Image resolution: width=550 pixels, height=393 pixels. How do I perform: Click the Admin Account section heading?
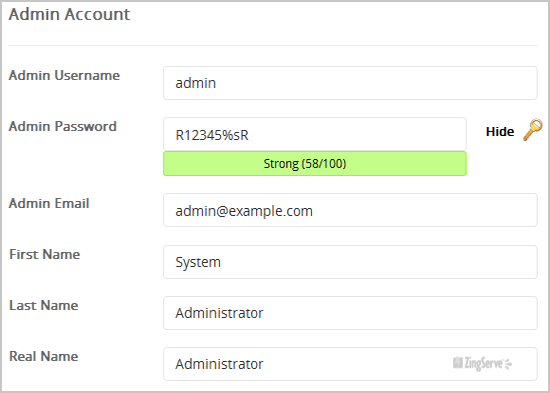(x=69, y=14)
